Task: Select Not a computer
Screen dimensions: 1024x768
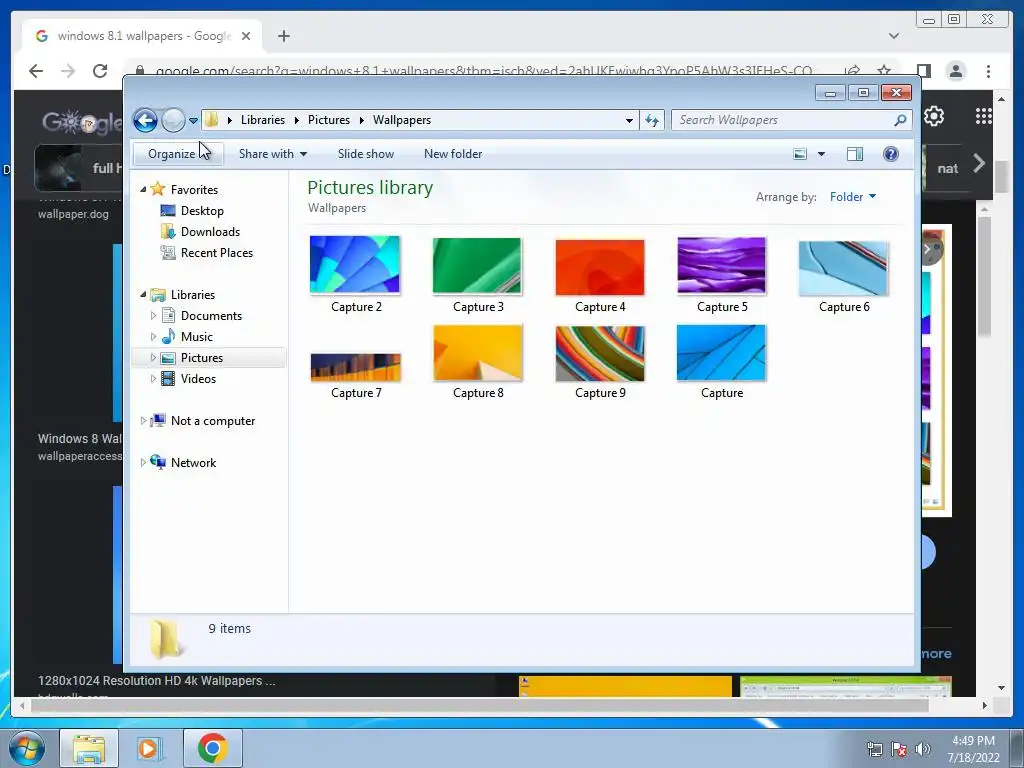Action: tap(213, 421)
